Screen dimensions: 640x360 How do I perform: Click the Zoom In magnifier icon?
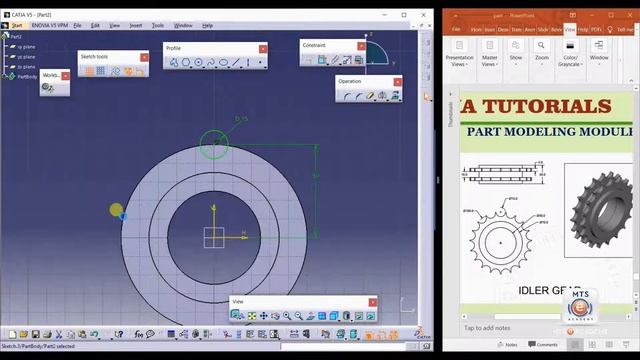[287, 316]
